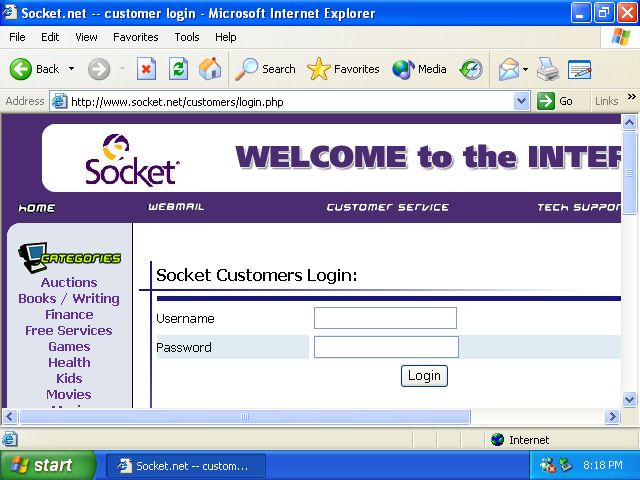
Task: Open the Tools menu
Action: pos(187,37)
